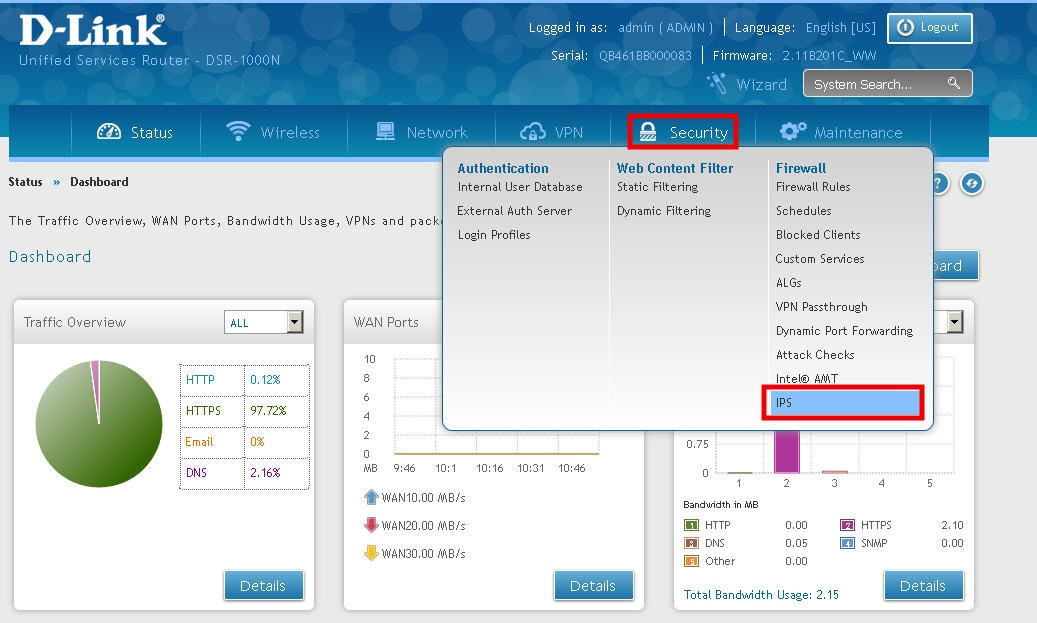Click the Network computer icon
Viewport: 1037px width, 623px height.
[x=385, y=132]
